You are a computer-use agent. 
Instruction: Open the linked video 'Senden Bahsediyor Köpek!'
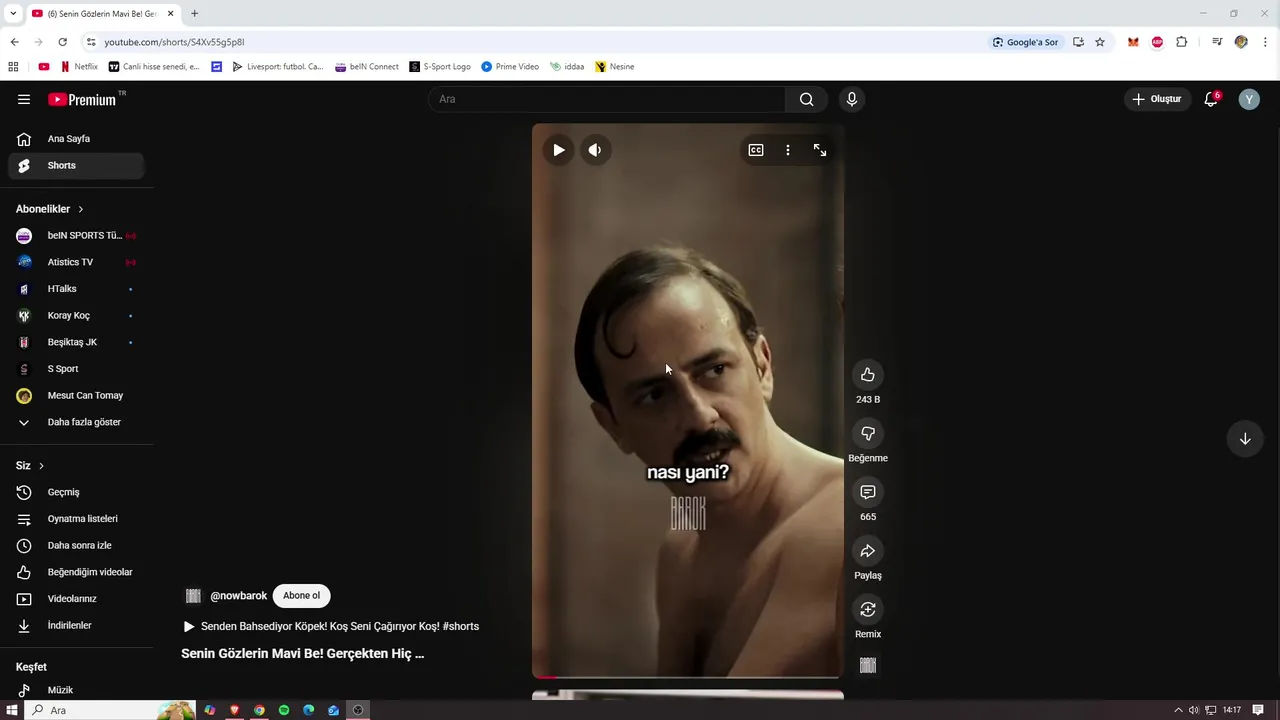point(331,626)
